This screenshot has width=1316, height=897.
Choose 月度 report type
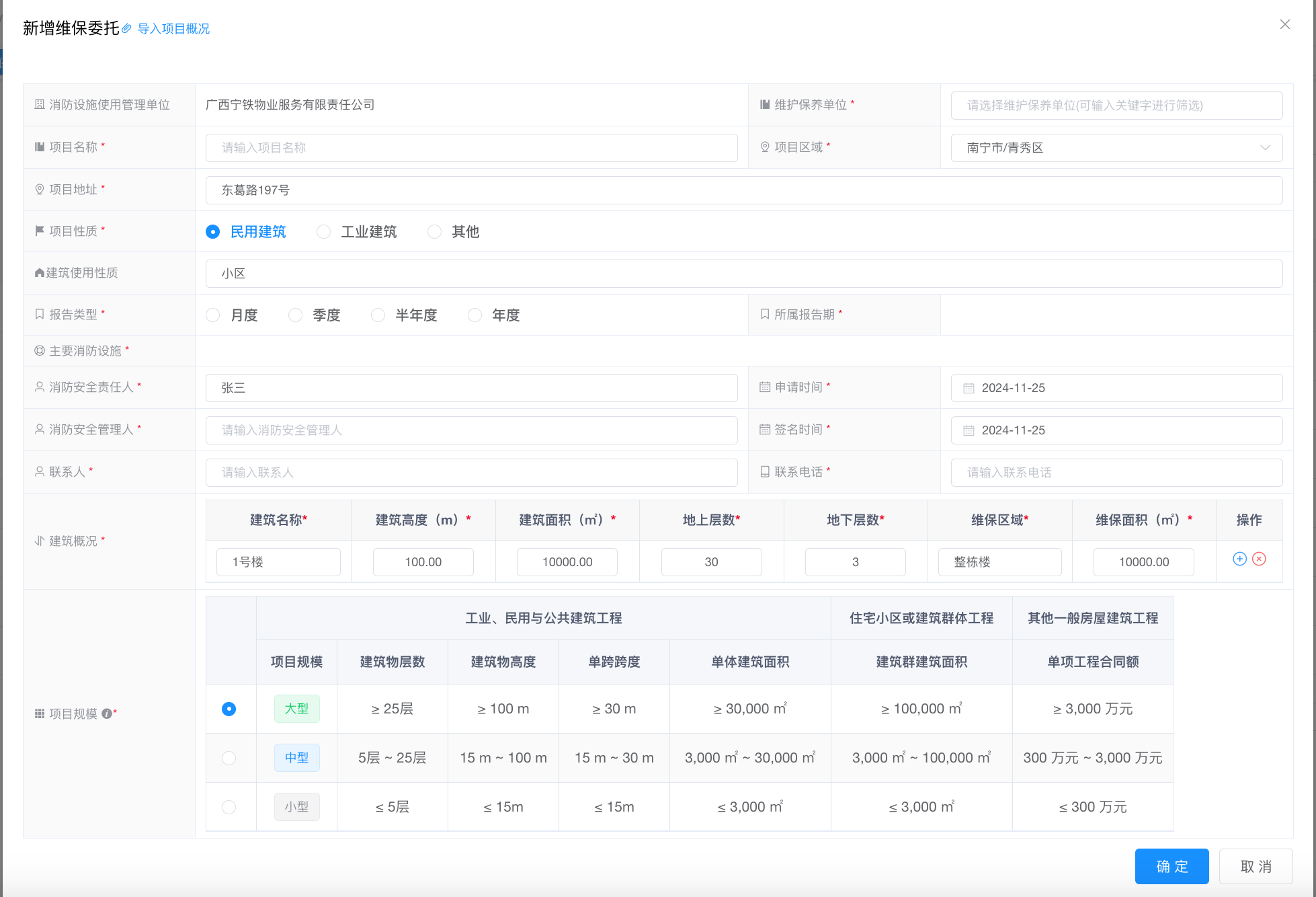coord(213,315)
